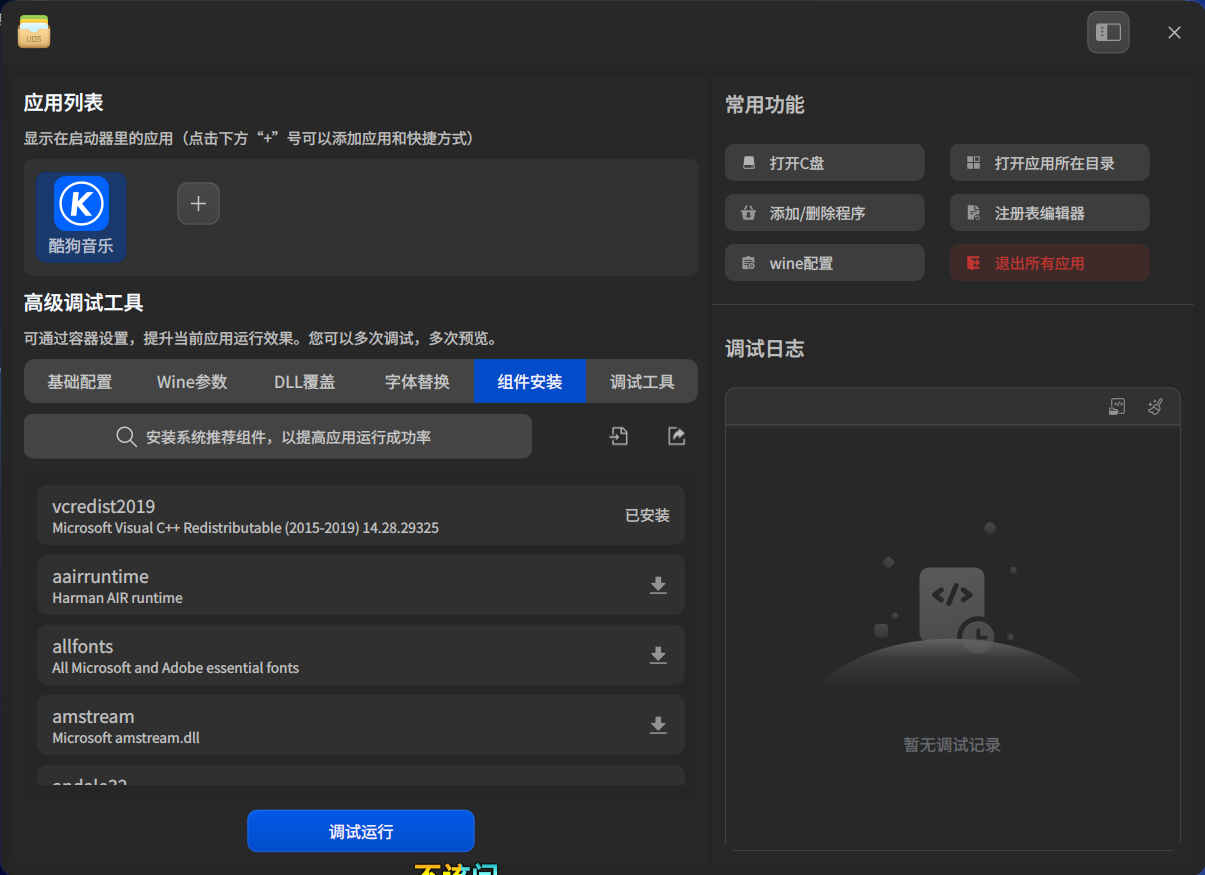Viewport: 1205px width, 875px height.
Task: Switch to the Wine参数 tab
Action: pyautogui.click(x=192, y=381)
